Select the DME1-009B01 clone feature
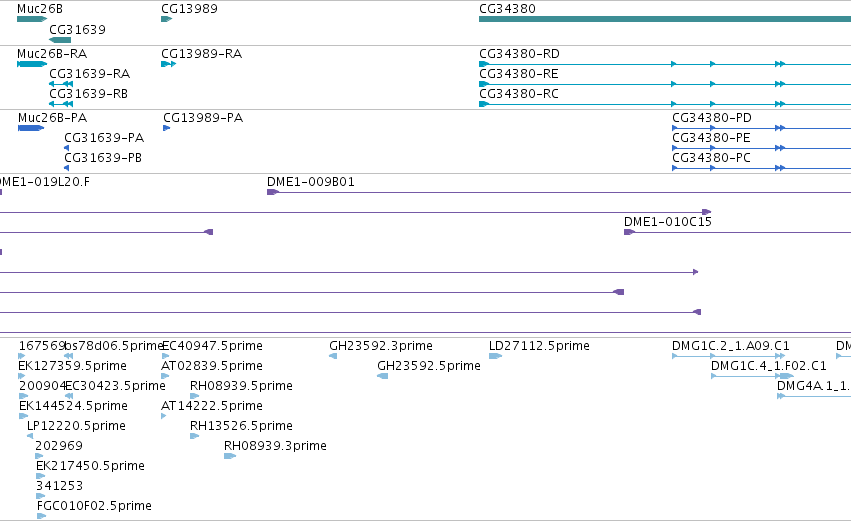This screenshot has height=521, width=851. 559,192
